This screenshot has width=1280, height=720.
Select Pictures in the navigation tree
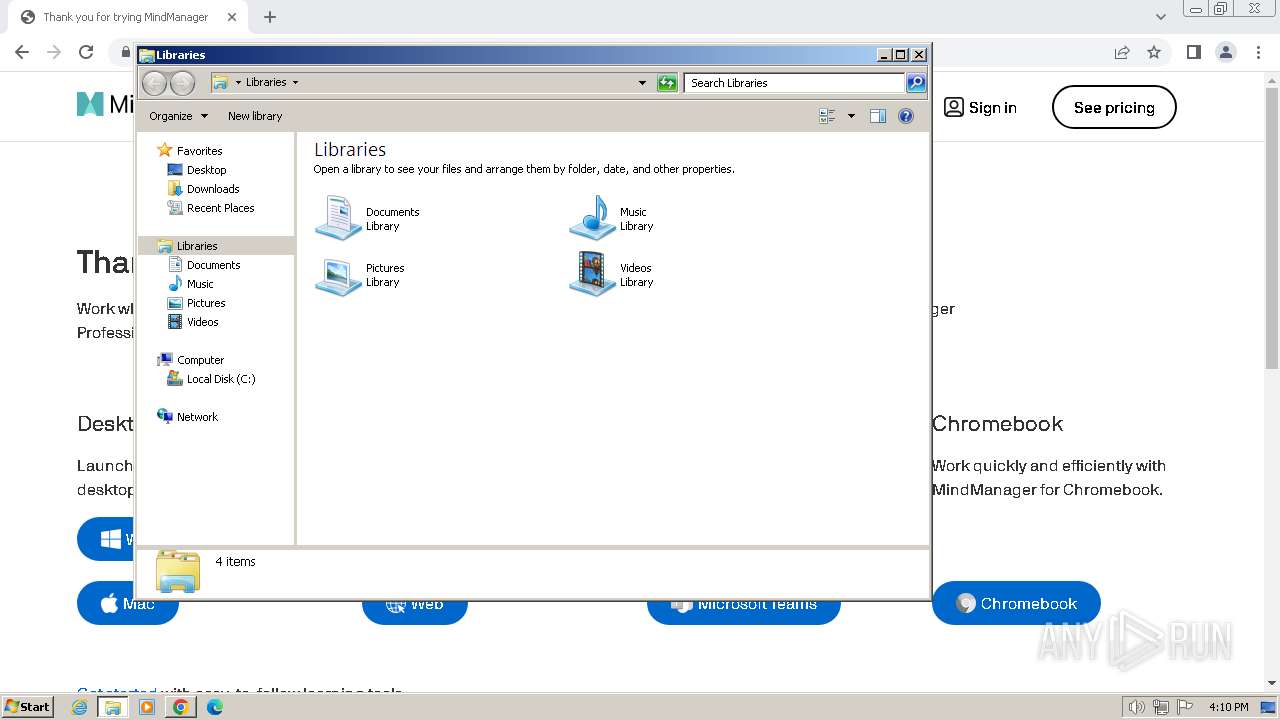click(206, 303)
